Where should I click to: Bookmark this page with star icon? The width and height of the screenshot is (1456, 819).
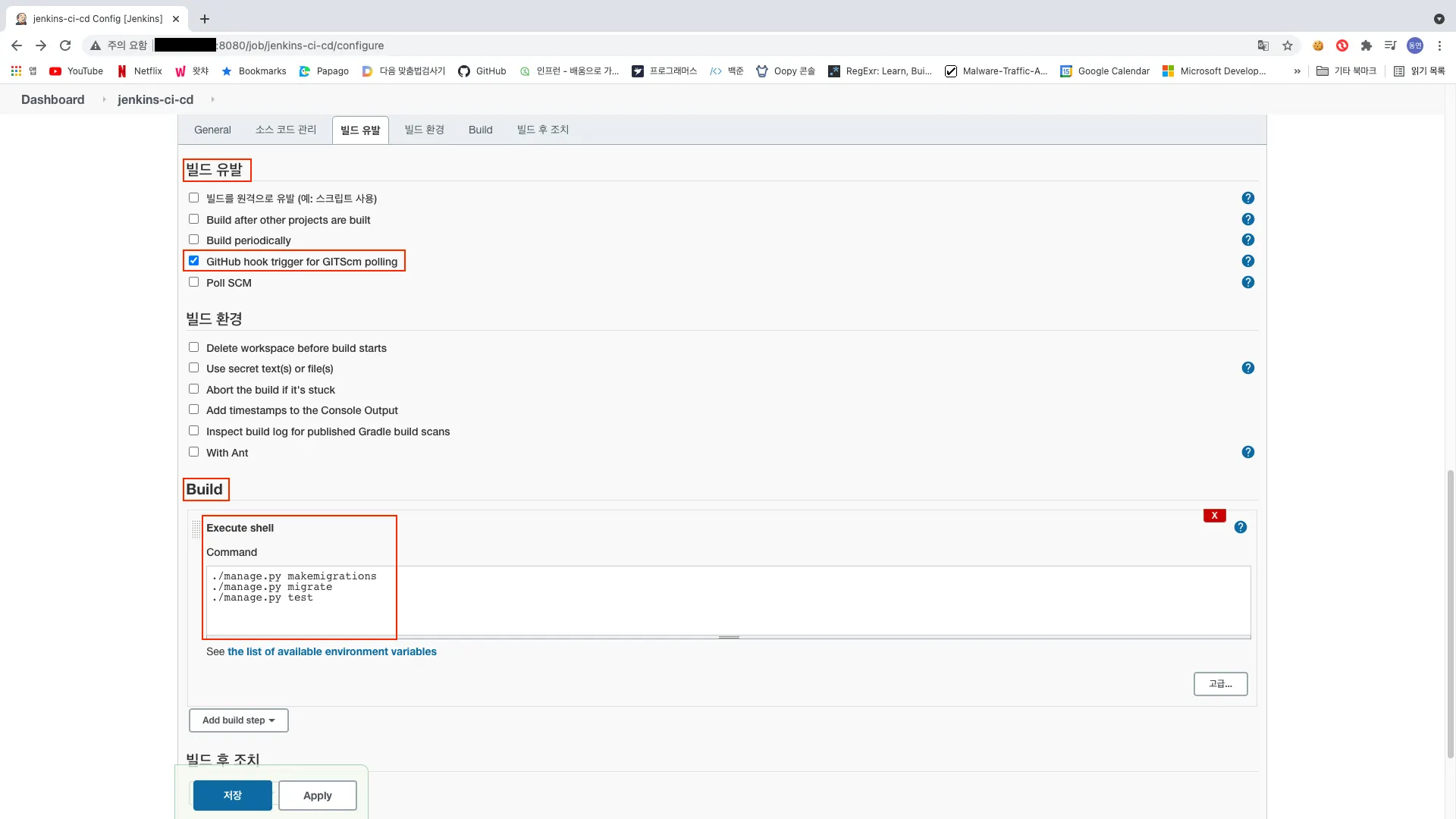1287,45
